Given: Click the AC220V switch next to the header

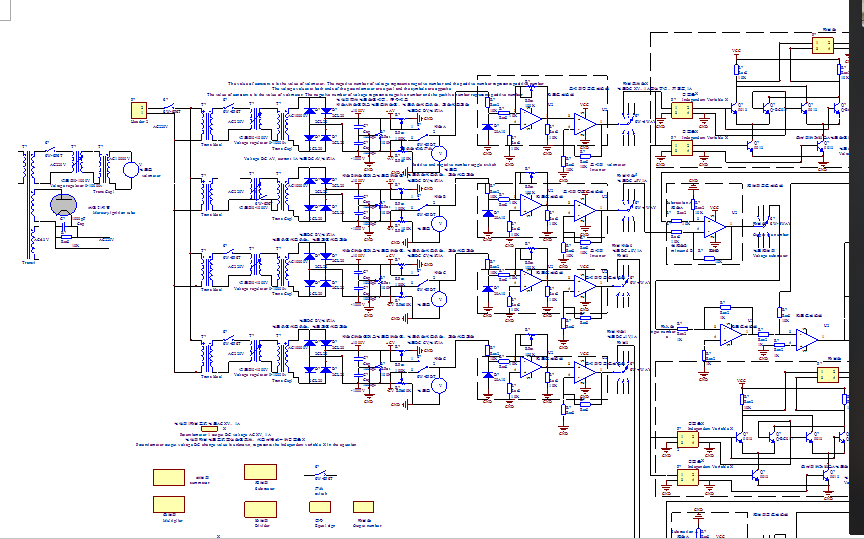Looking at the screenshot, I should tap(169, 109).
